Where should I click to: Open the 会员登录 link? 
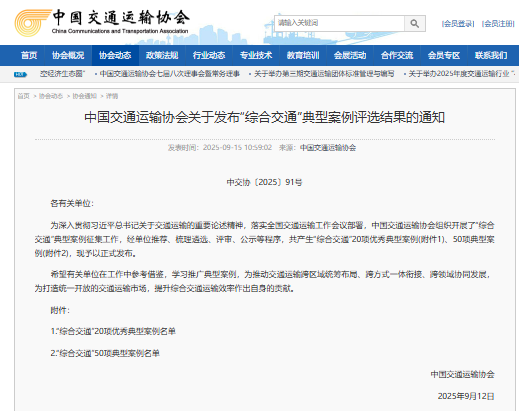click(x=458, y=24)
